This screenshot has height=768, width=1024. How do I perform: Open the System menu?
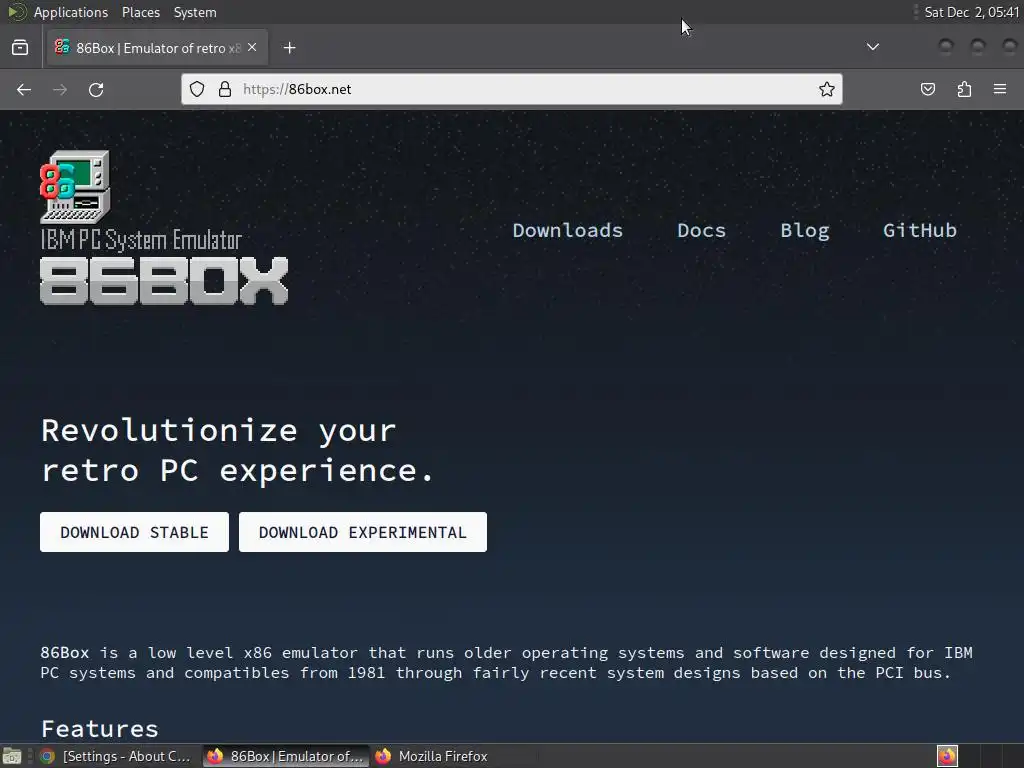pos(195,12)
